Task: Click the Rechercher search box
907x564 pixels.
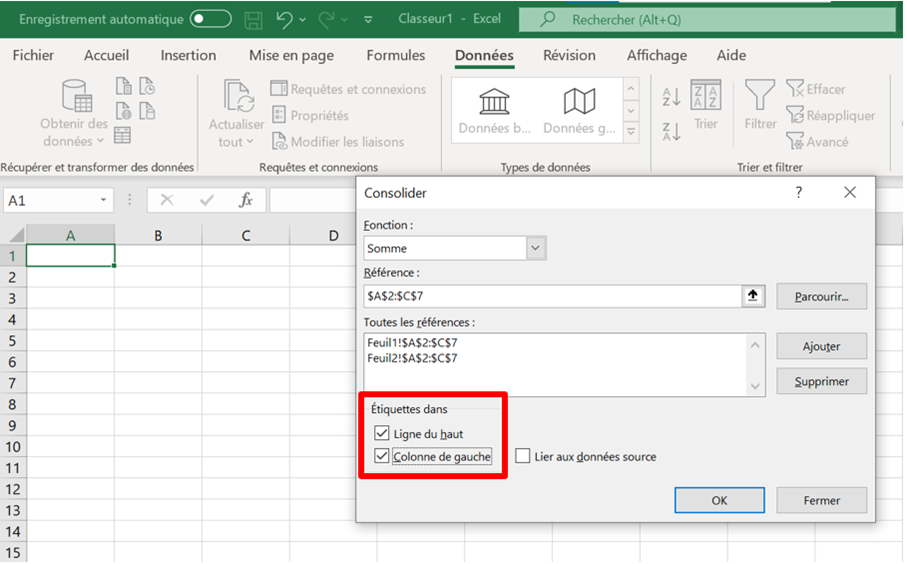Action: tap(707, 20)
